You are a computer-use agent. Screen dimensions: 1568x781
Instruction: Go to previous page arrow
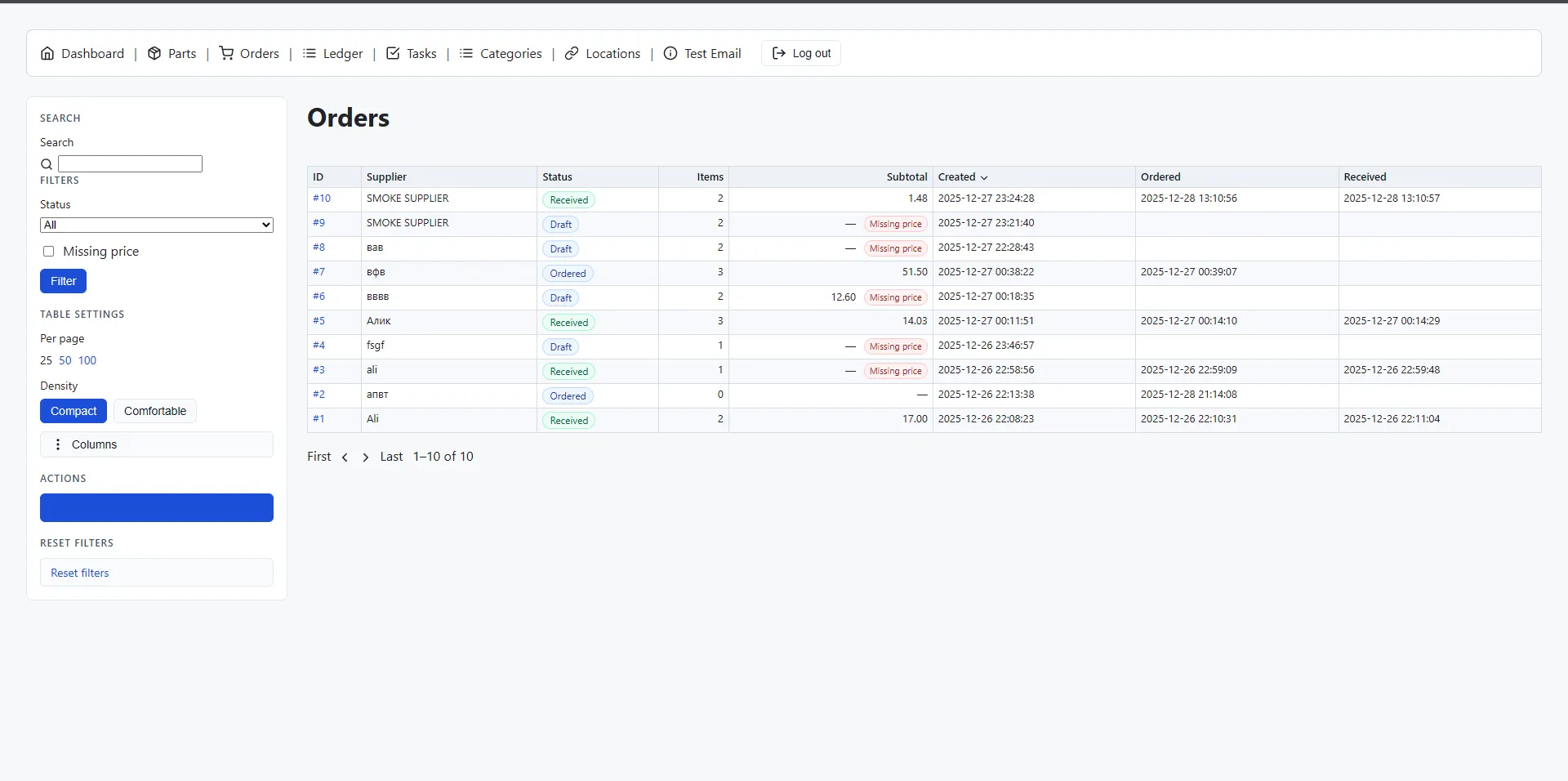point(345,457)
